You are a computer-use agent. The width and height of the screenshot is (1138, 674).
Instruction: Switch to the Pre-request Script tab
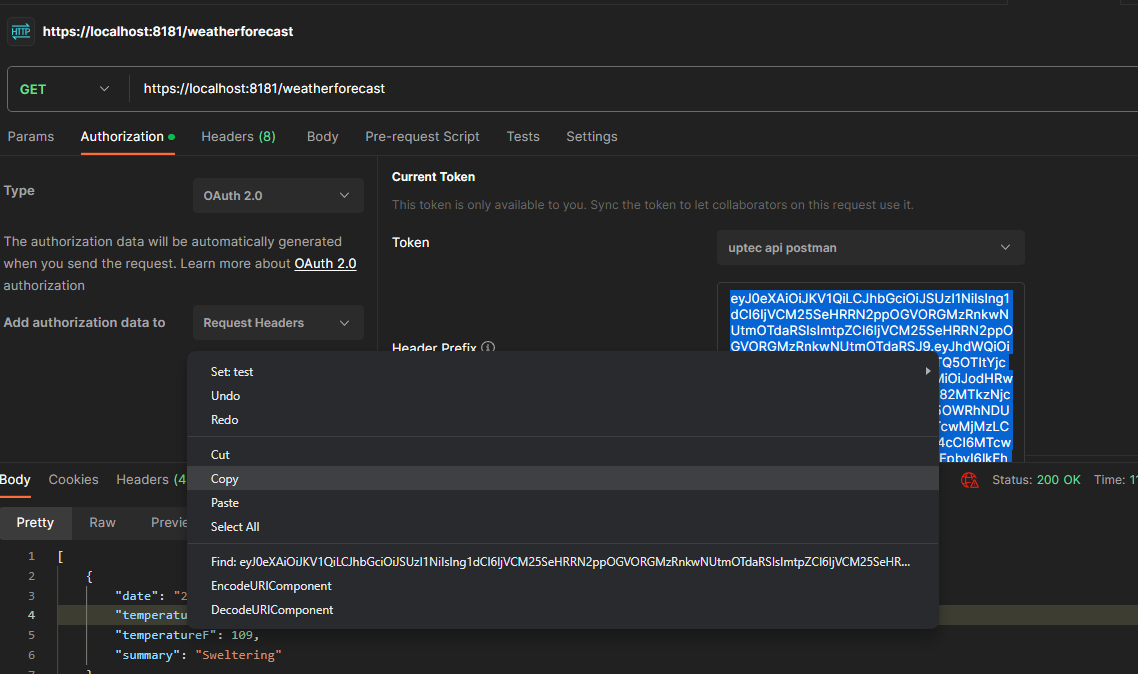(x=422, y=137)
